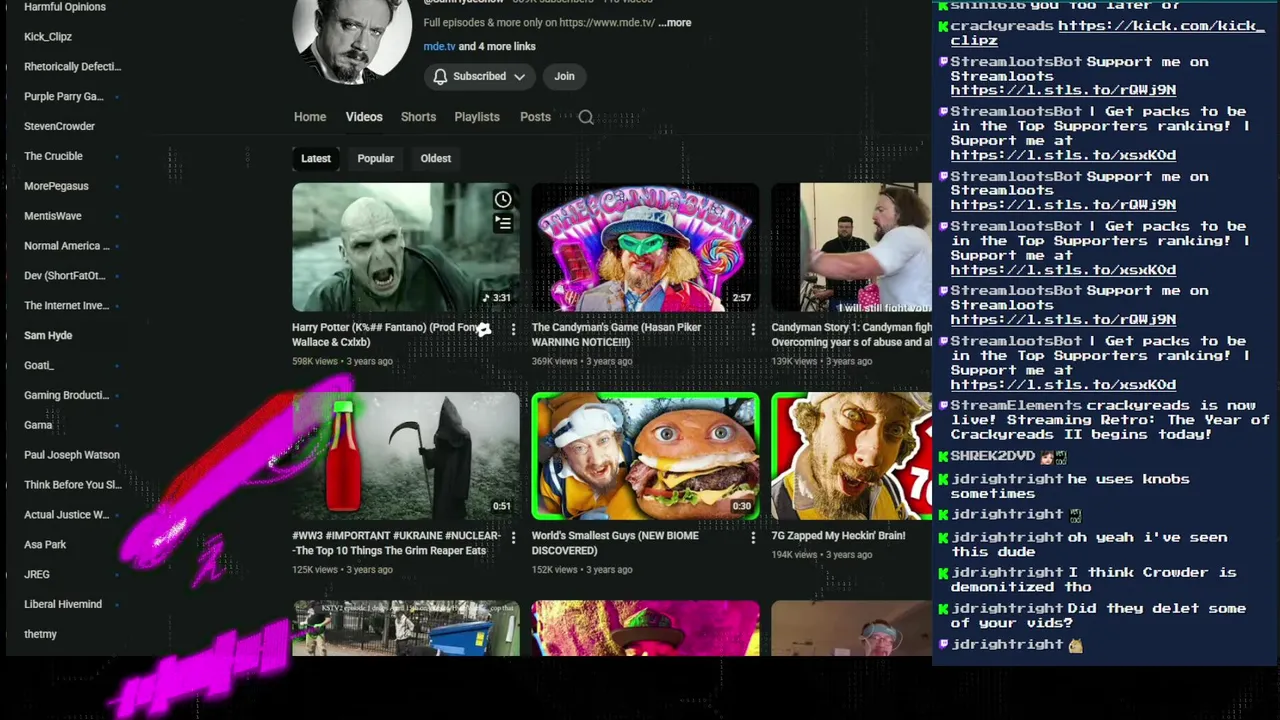
Task: Click Watch Later clock icon on Harry Potter thumbnail
Action: click(x=503, y=200)
